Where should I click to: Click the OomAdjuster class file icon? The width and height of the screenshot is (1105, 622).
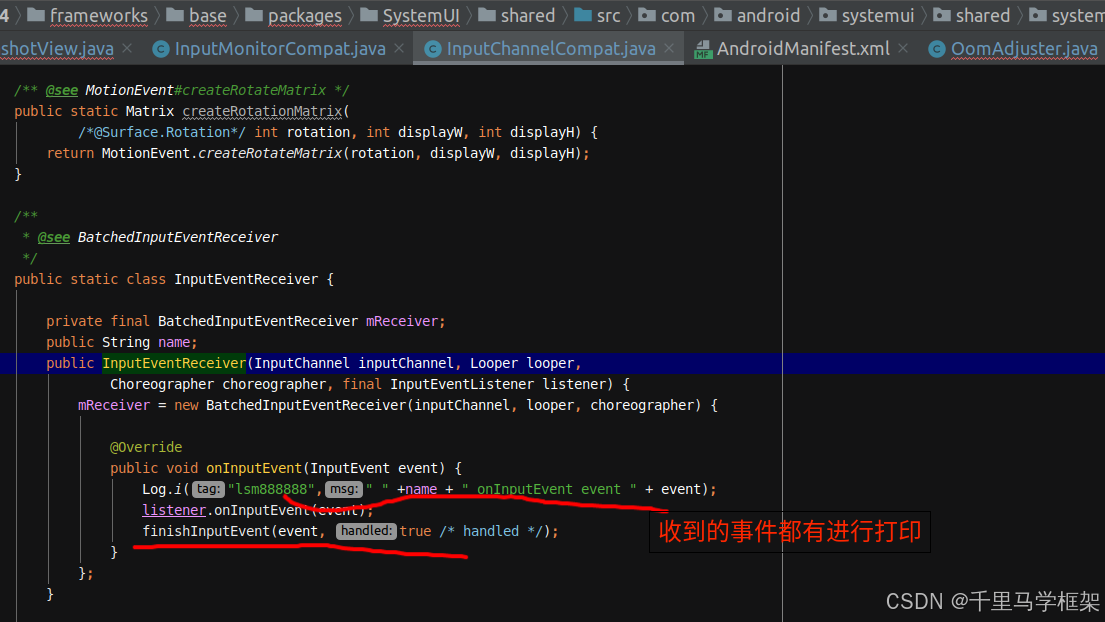[937, 49]
